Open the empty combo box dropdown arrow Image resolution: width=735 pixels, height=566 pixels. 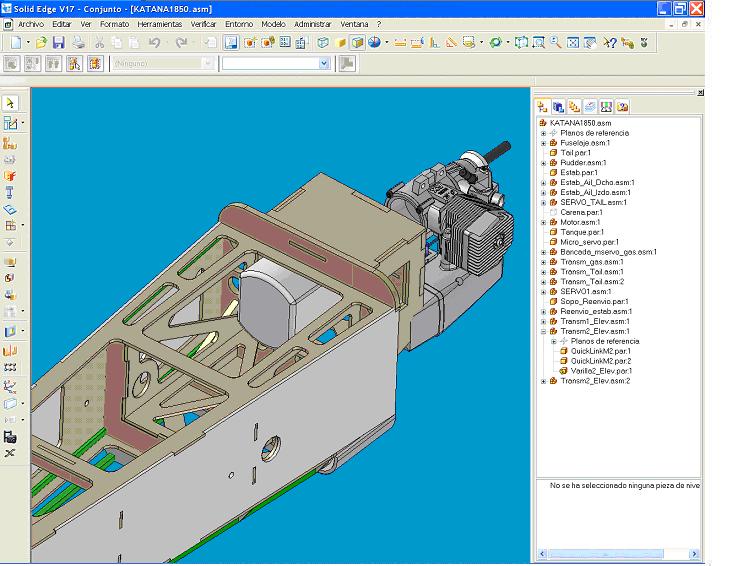click(323, 63)
